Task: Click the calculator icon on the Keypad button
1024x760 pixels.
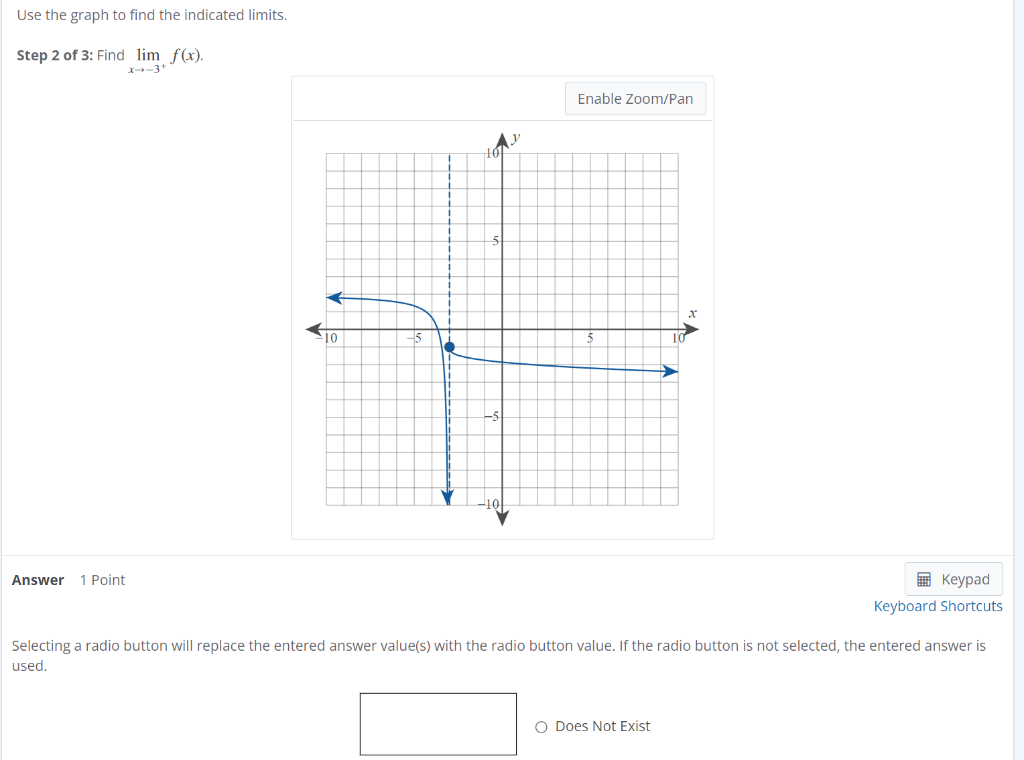Action: (923, 578)
